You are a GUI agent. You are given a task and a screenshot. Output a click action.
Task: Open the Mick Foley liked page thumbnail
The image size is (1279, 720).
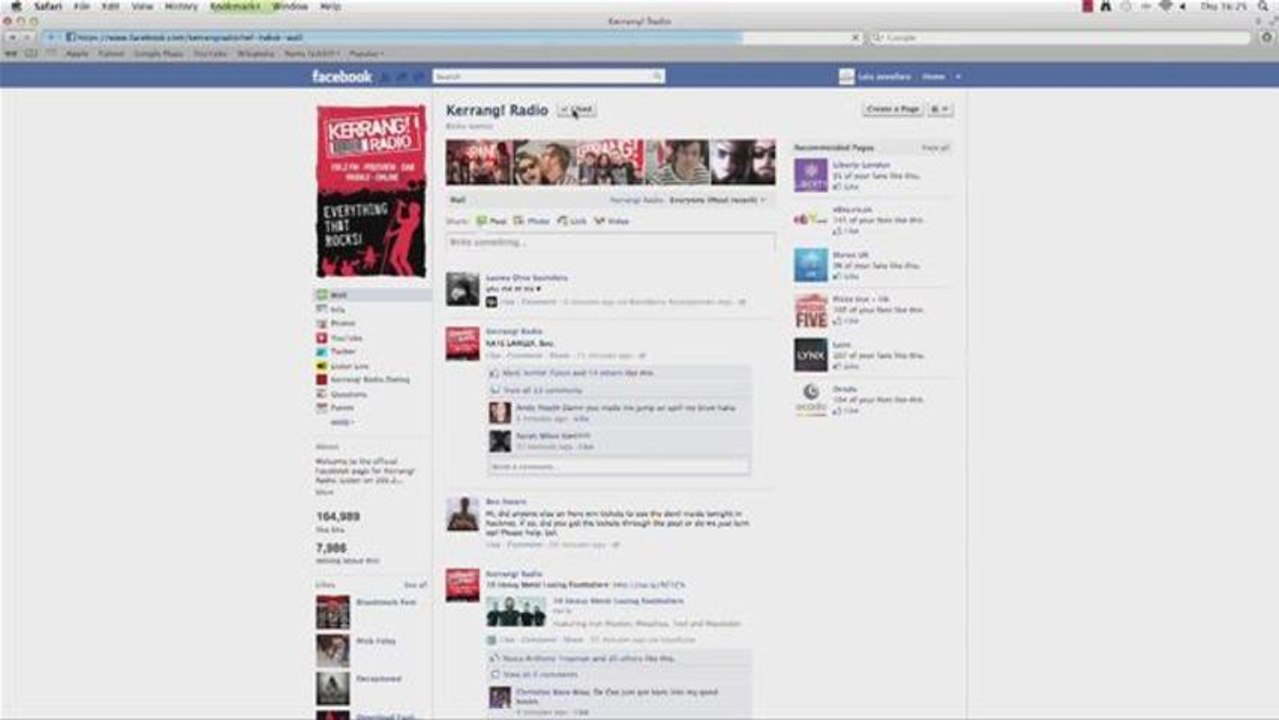click(333, 650)
